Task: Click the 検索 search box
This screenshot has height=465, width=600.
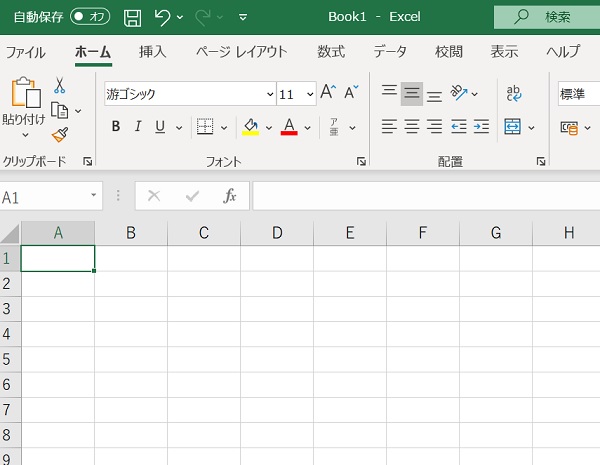Action: (x=547, y=17)
